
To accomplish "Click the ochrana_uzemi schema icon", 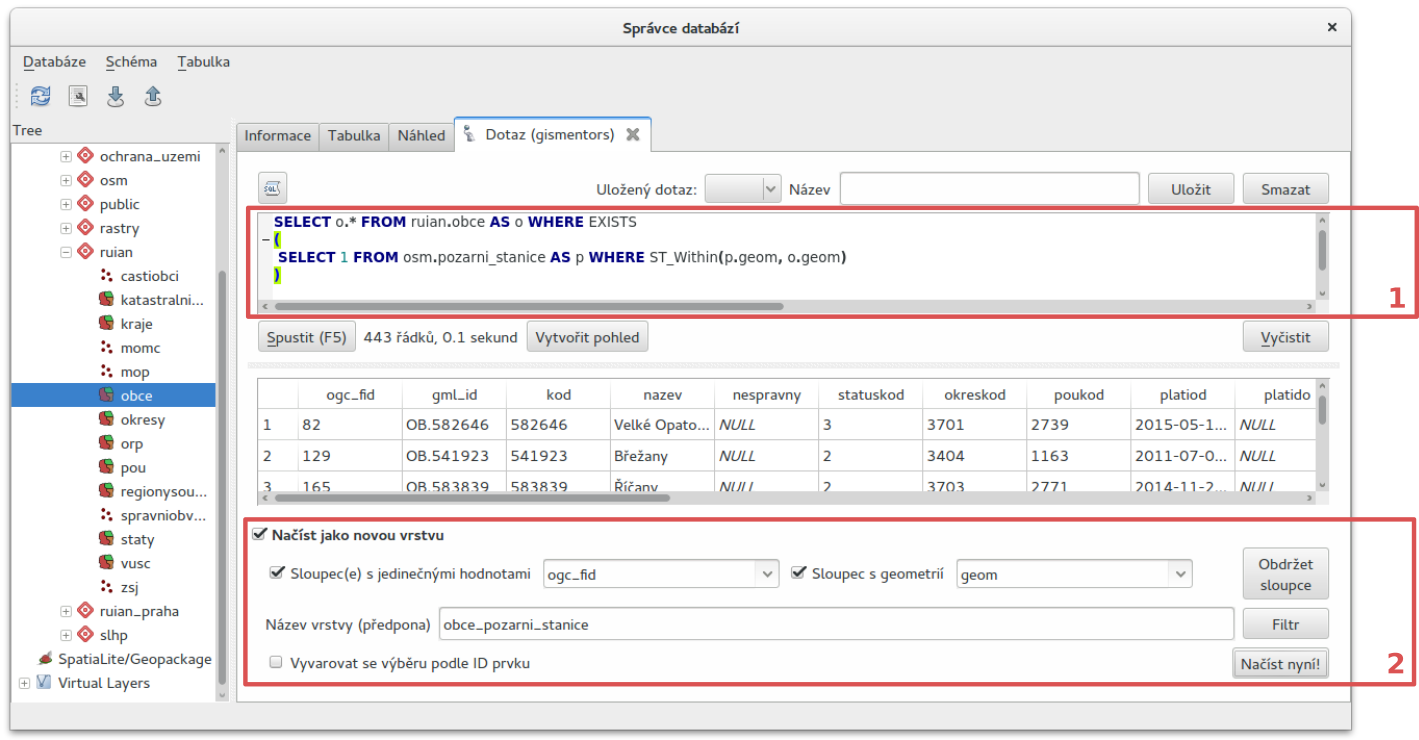I will pyautogui.click(x=85, y=156).
